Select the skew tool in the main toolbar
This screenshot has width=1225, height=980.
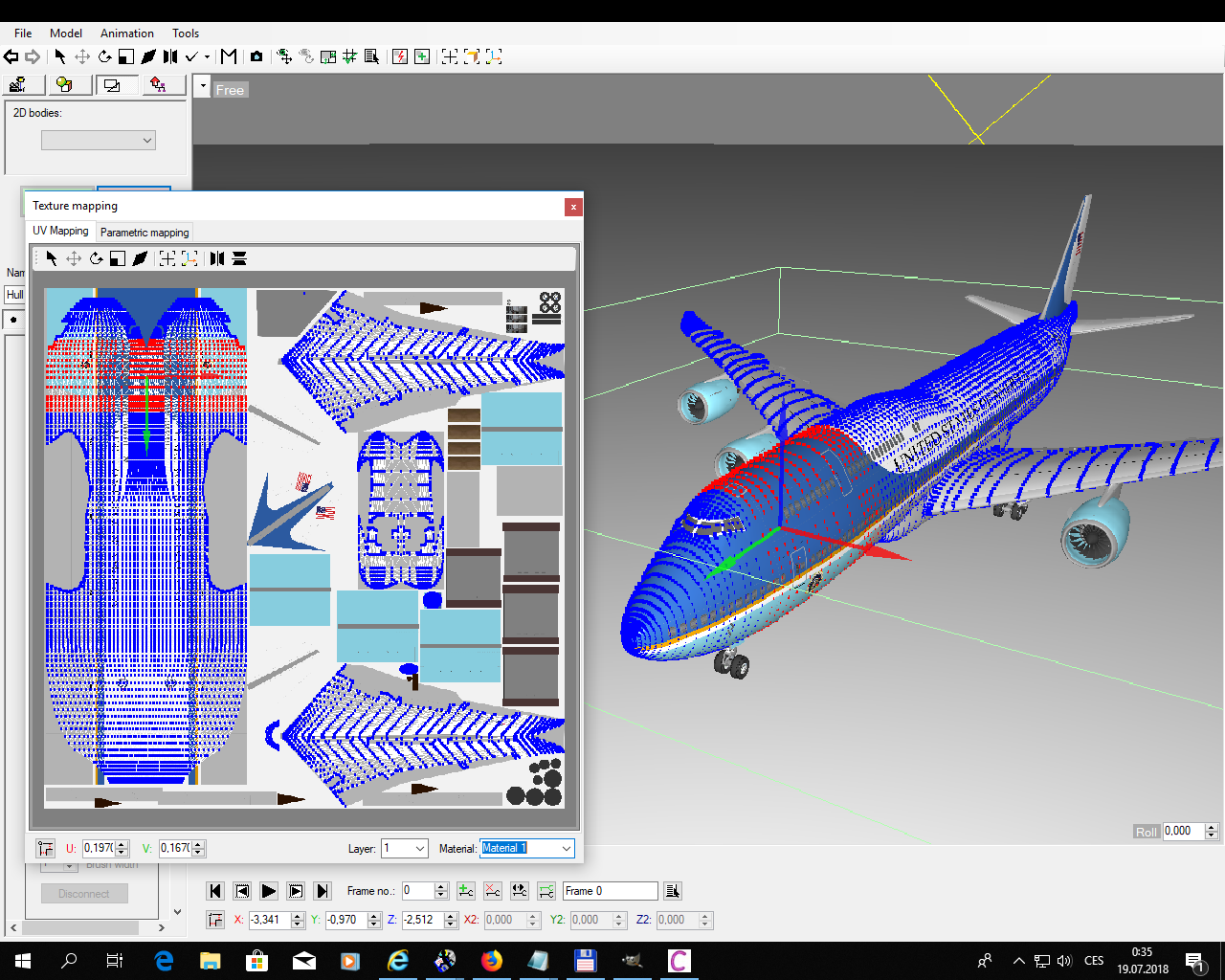148,57
